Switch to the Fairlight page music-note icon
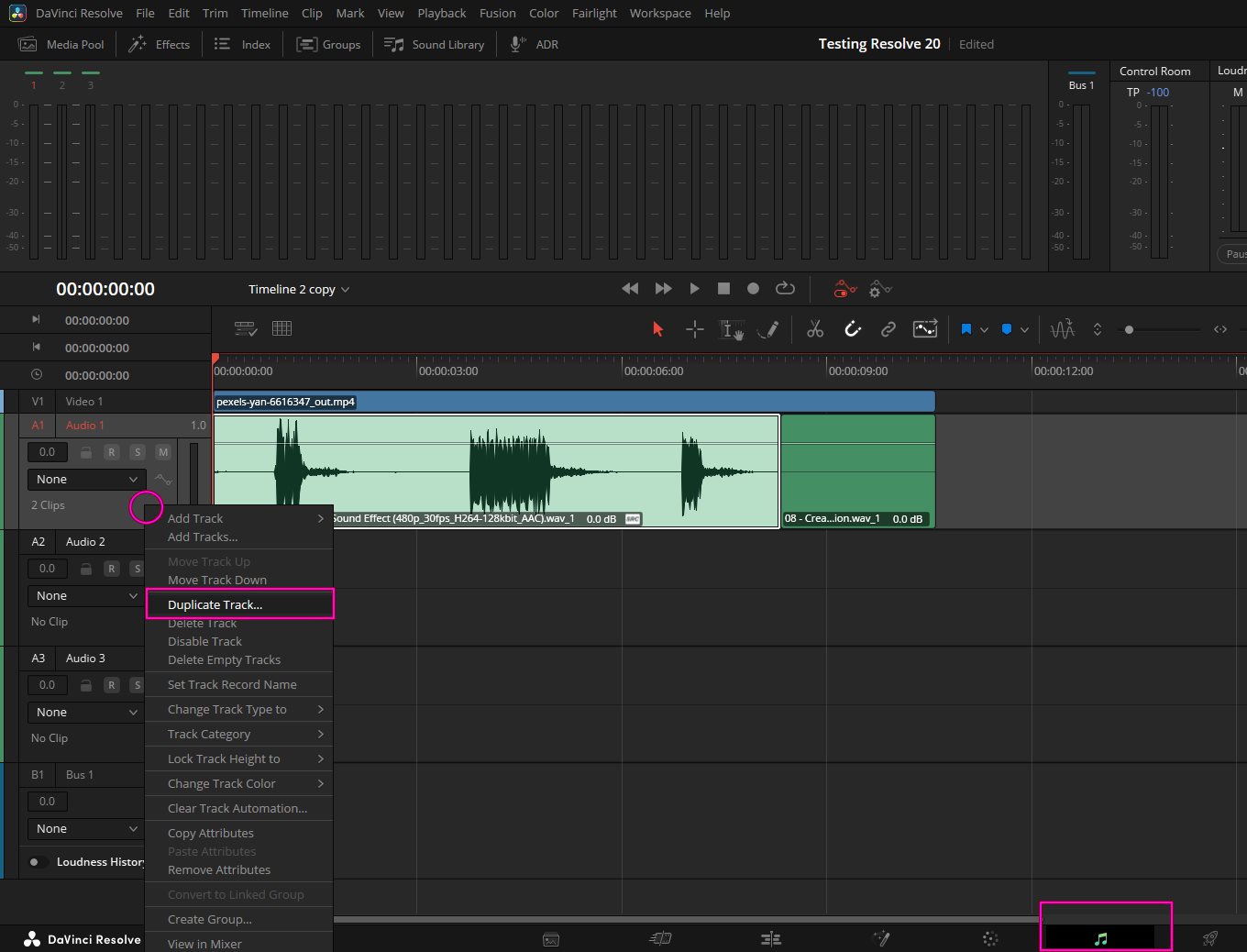Image resolution: width=1247 pixels, height=952 pixels. 1101,938
